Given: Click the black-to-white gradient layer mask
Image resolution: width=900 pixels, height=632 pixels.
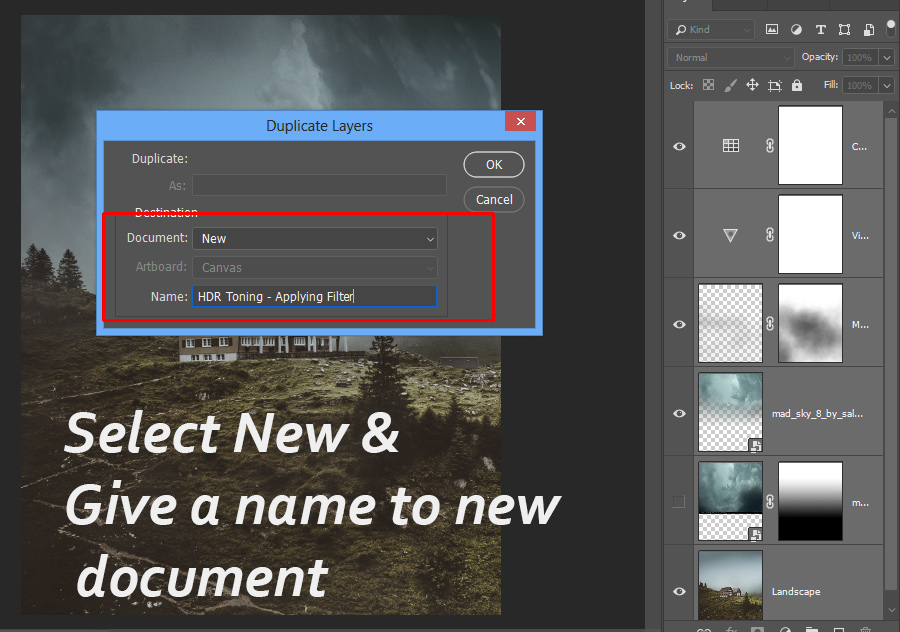Looking at the screenshot, I should click(810, 501).
